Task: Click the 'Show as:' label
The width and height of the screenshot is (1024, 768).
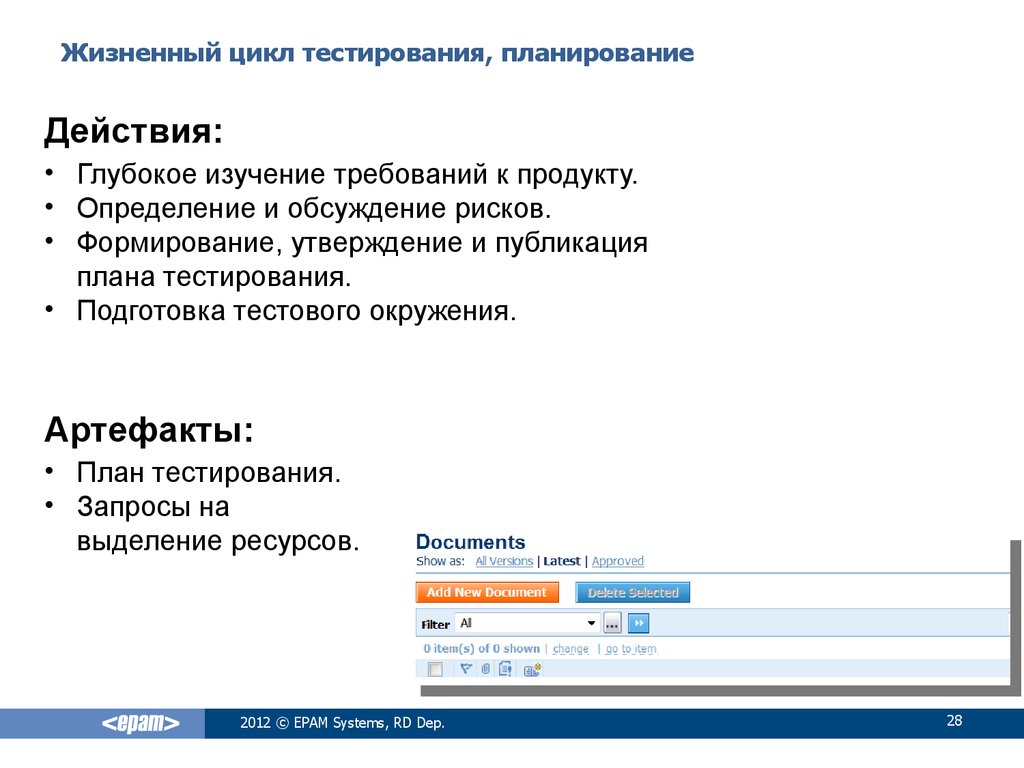Action: pyautogui.click(x=440, y=561)
